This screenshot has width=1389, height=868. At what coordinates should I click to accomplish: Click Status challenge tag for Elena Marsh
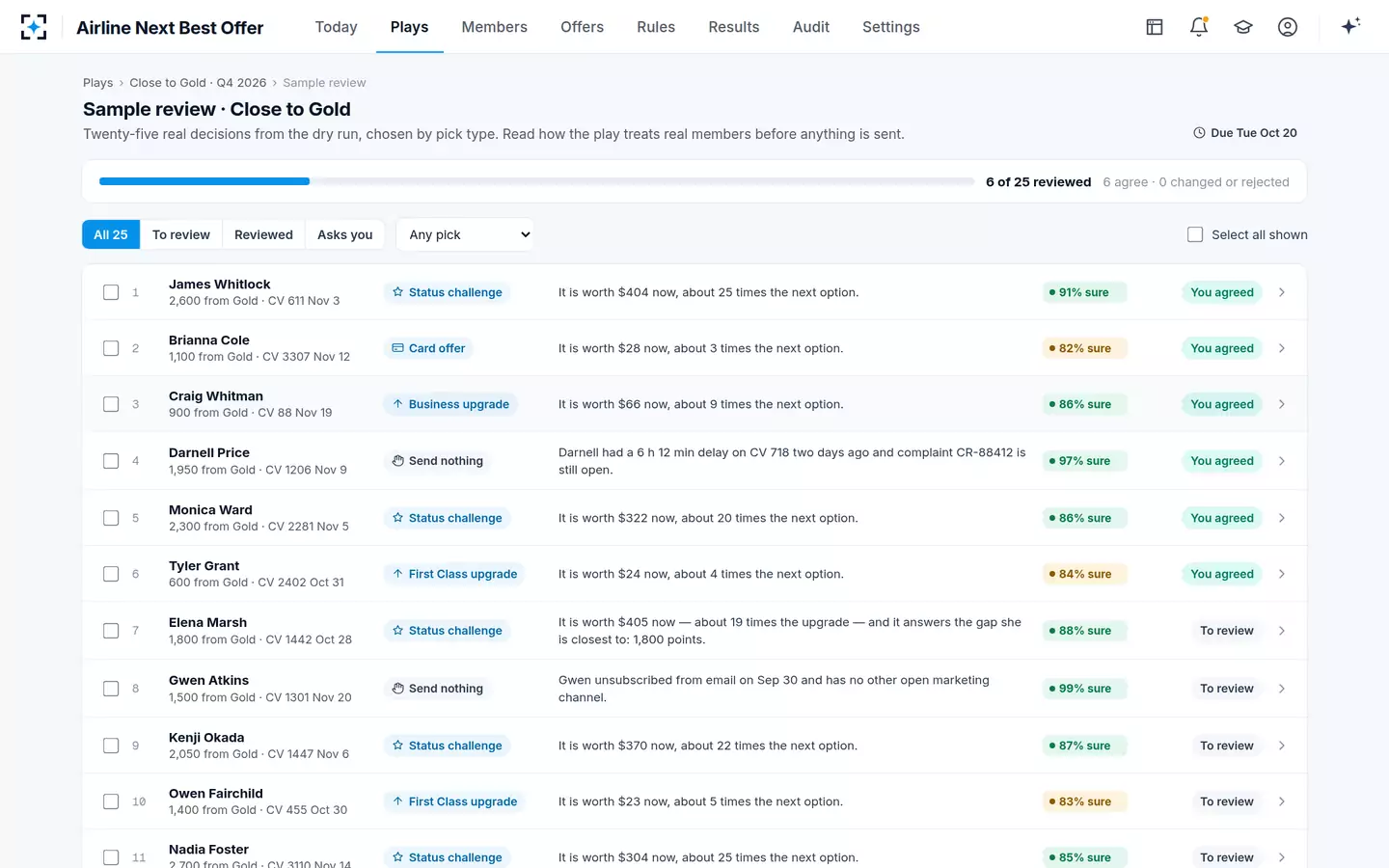pyautogui.click(x=447, y=631)
